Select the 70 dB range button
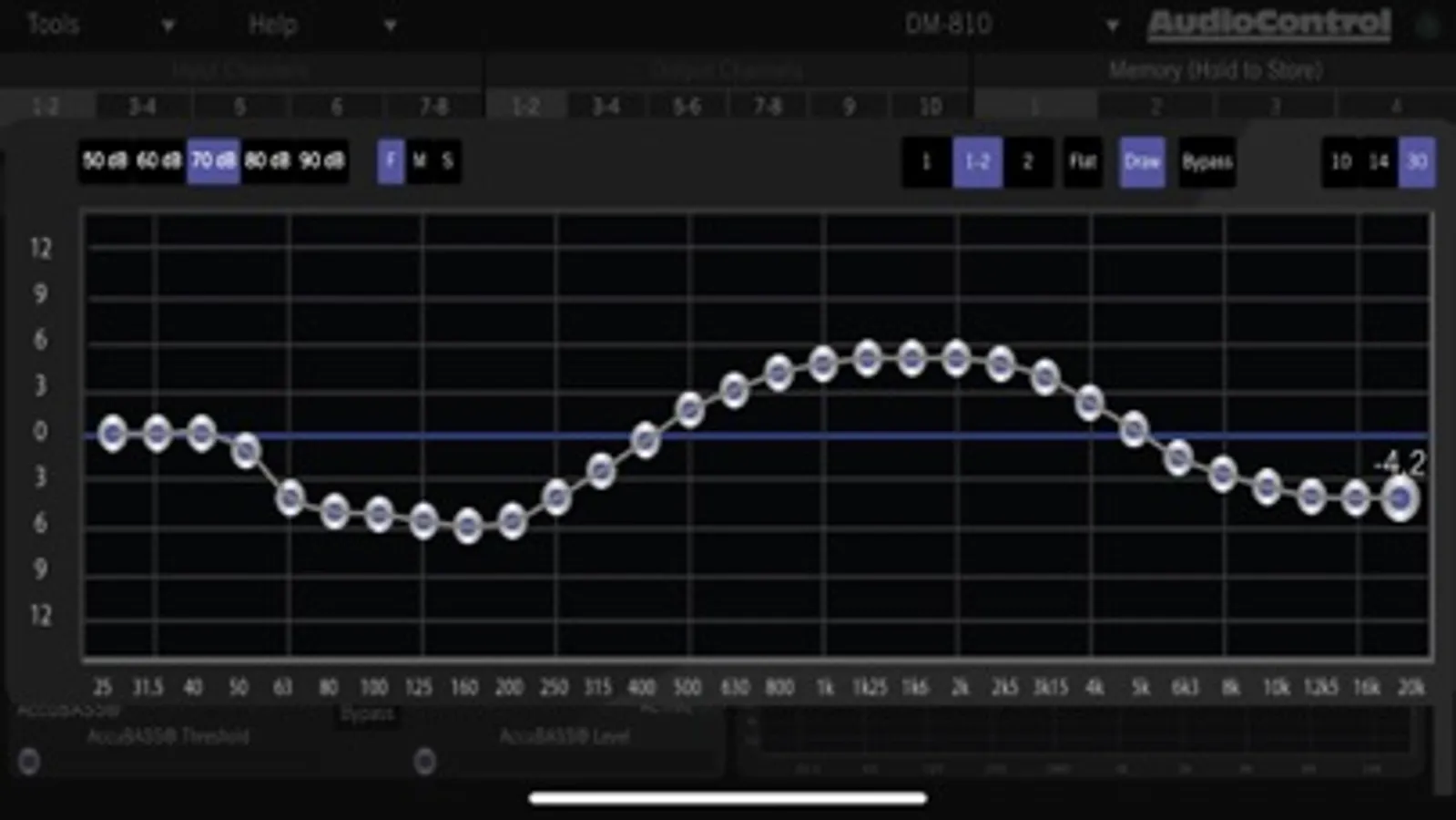Viewport: 1456px width, 820px height. point(213,161)
